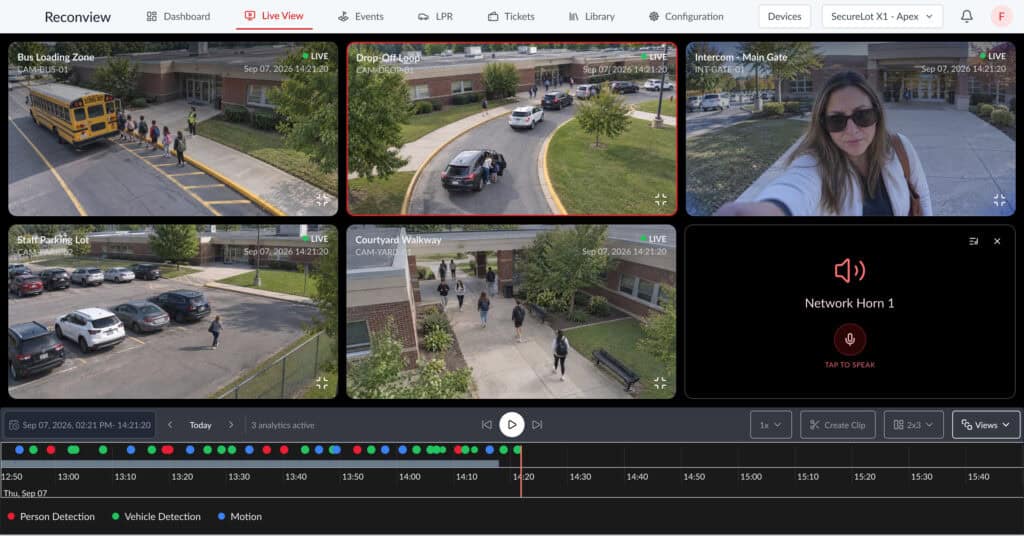
Task: Open the Library tab
Action: (x=592, y=16)
